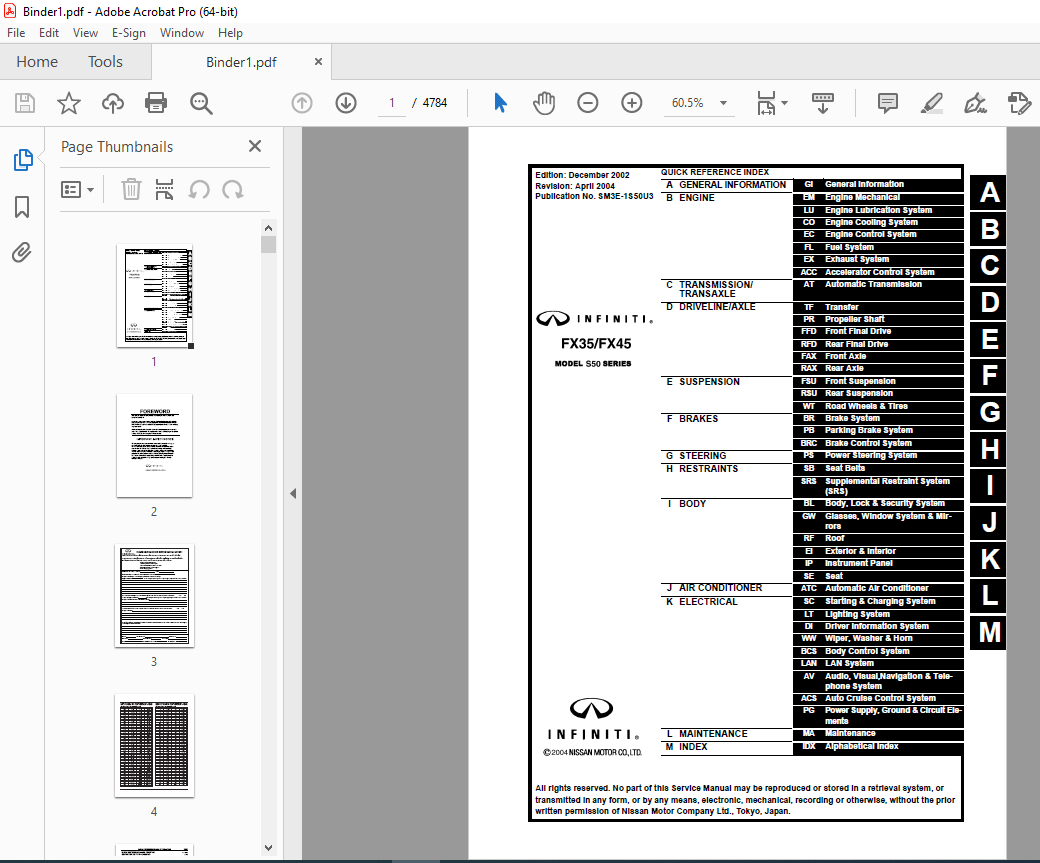Add a comment sticky note

(887, 103)
